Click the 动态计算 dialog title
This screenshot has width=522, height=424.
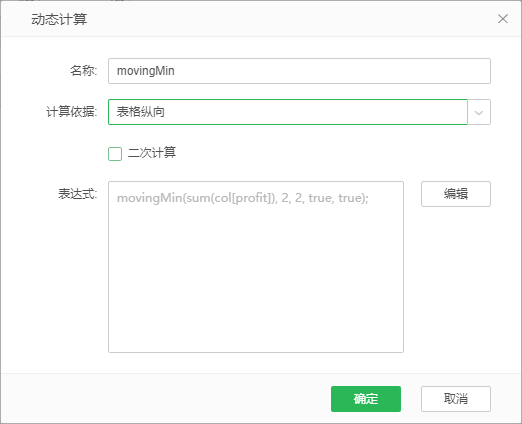[59, 19]
